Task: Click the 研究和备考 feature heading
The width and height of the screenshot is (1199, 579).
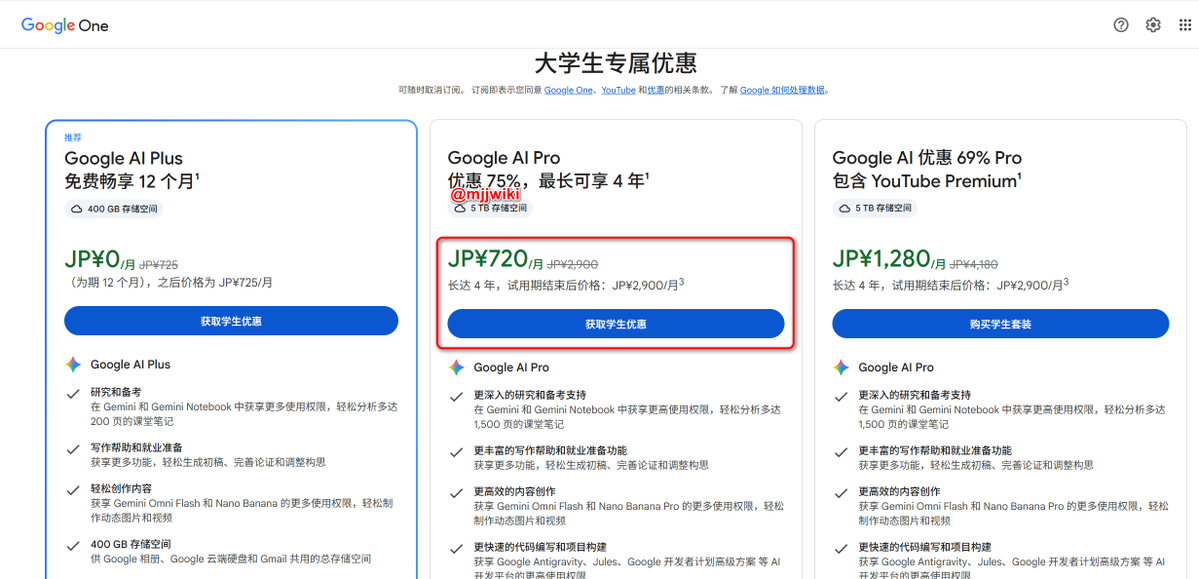Action: [x=115, y=392]
